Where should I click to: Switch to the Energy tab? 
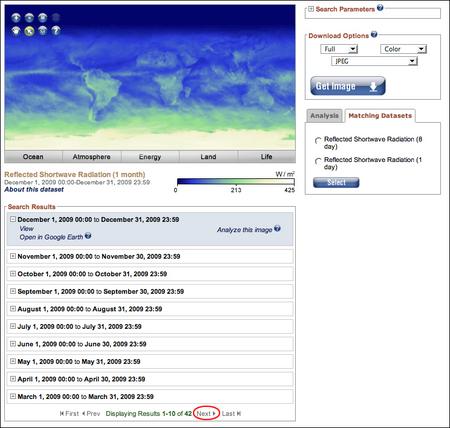150,157
